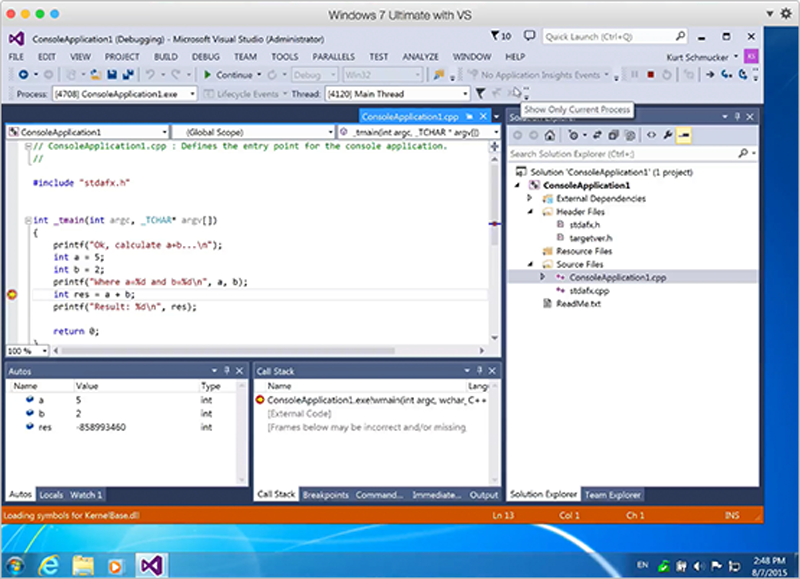Screen dimensions: 800x579
Task: Click the Solution Explorer search magnifier icon
Action: 743,153
